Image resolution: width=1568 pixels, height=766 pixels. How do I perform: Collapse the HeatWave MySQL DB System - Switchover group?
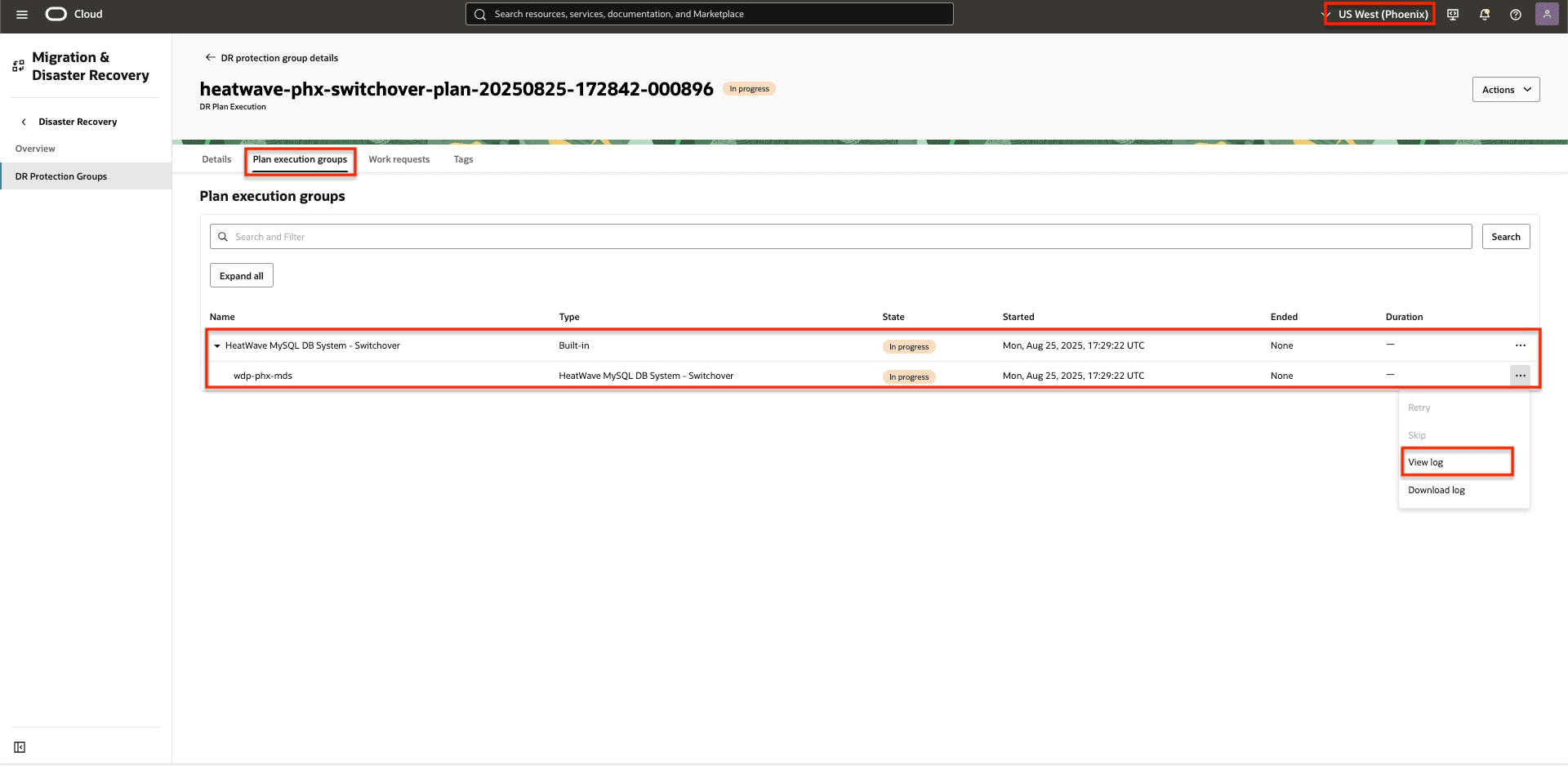[x=217, y=346]
